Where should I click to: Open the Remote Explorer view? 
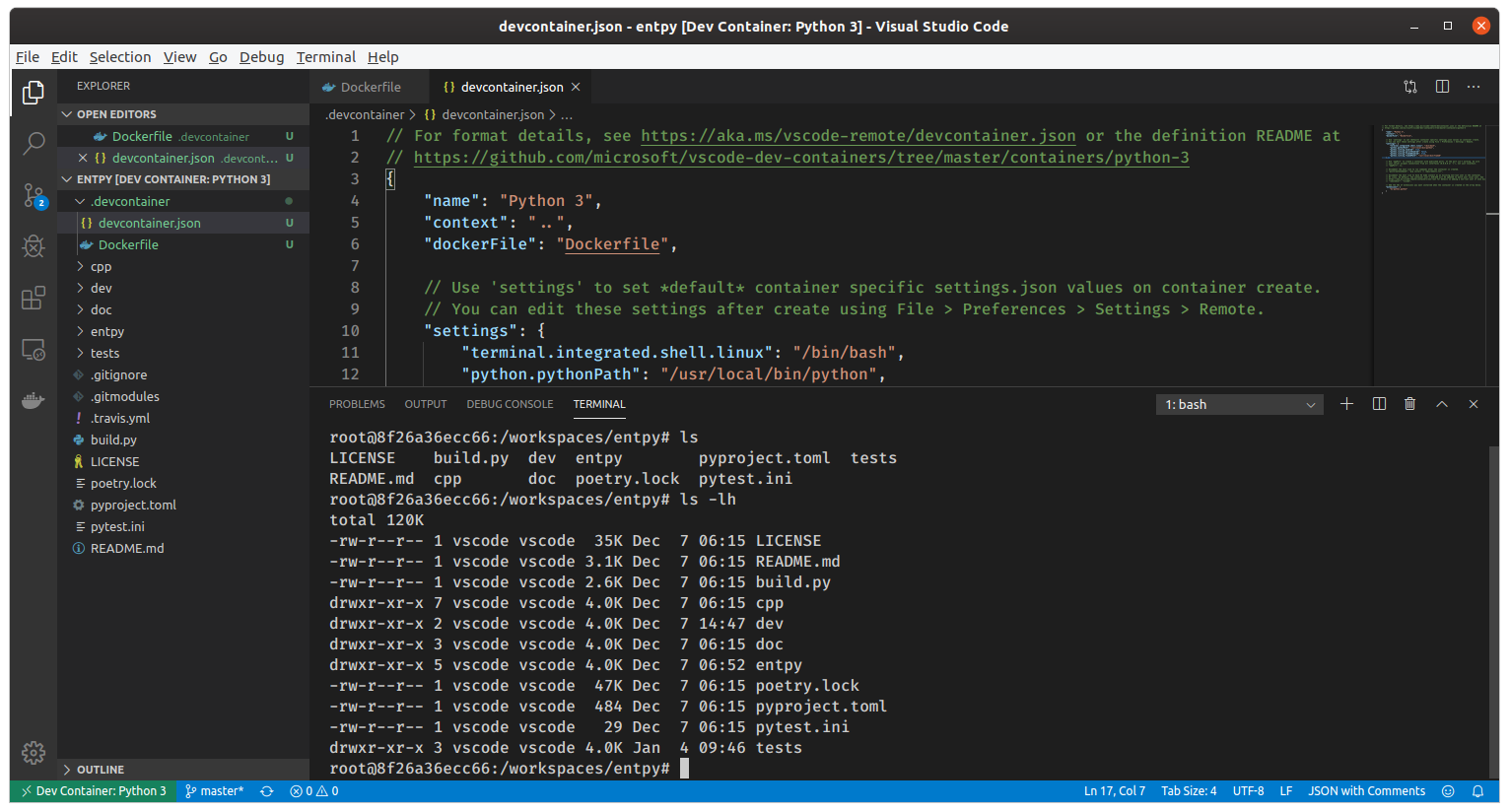(34, 350)
